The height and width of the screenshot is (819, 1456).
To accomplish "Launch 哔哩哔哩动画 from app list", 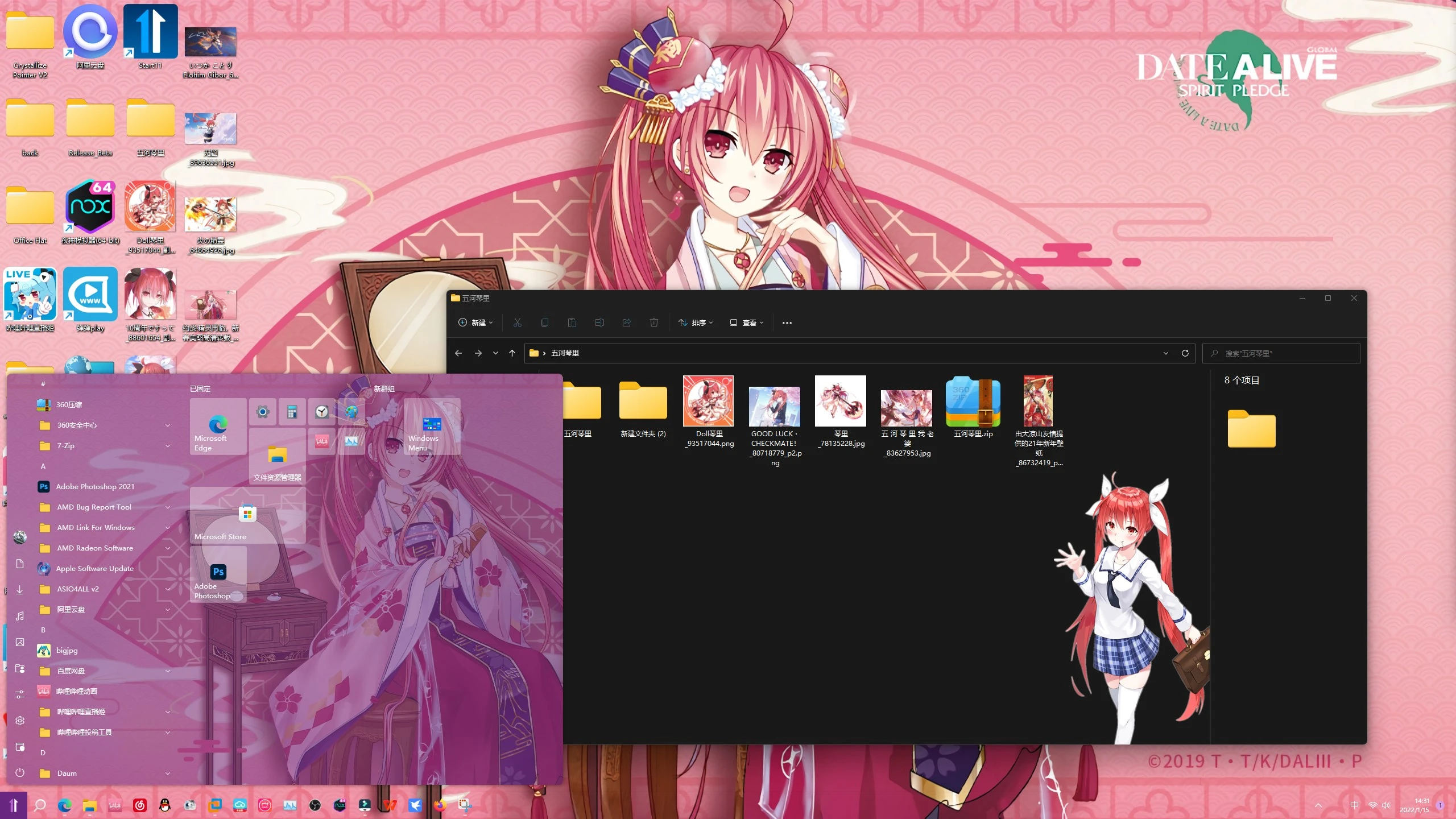I will coord(104,691).
